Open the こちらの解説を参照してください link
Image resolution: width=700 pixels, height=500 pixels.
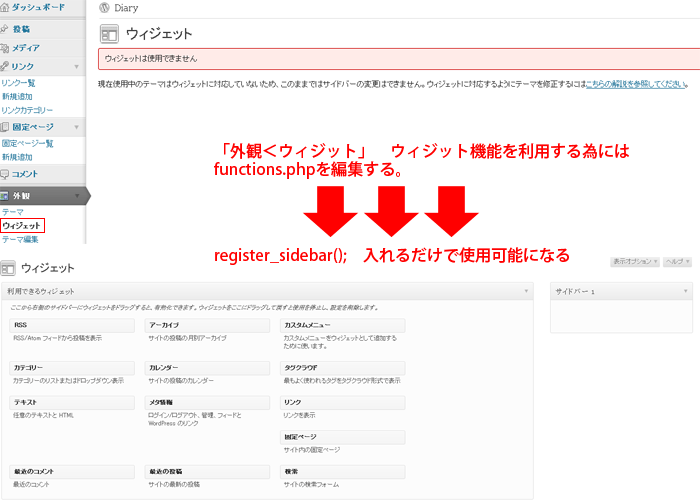coord(636,84)
